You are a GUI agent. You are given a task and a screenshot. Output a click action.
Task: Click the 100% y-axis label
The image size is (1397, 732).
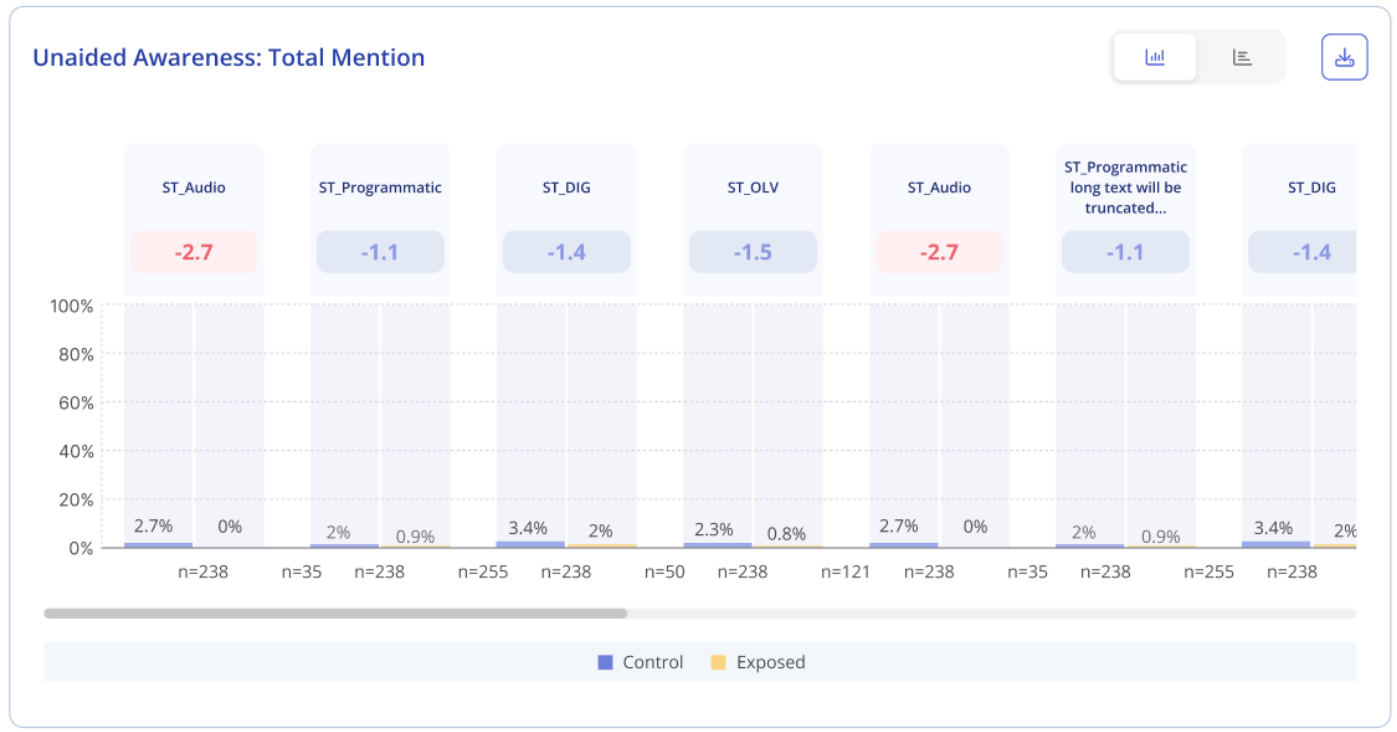(71, 306)
